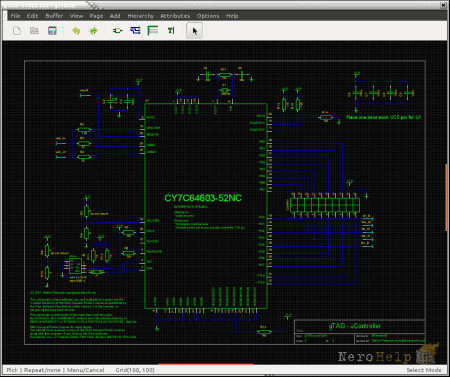The width and height of the screenshot is (450, 377).
Task: Click the gTAG - uController title block
Action: (355, 326)
